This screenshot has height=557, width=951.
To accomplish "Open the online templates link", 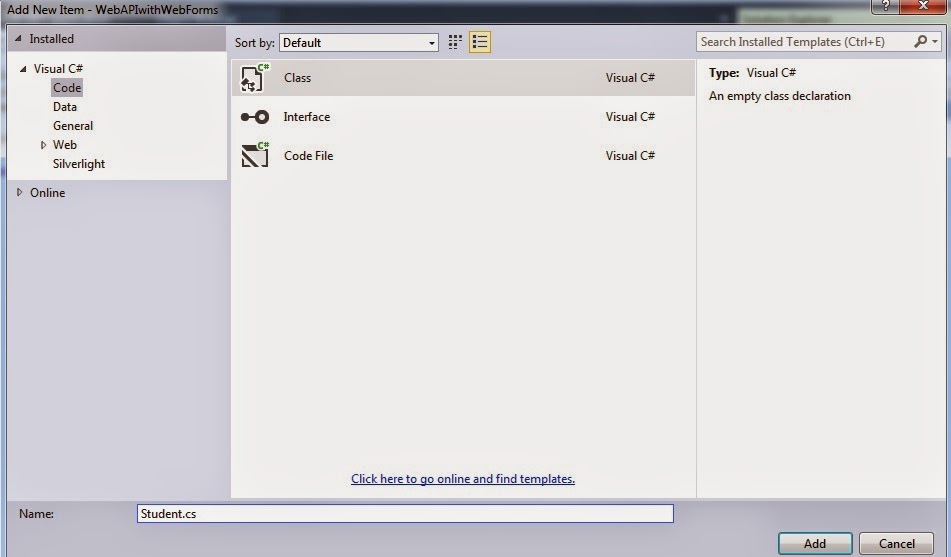I will point(463,479).
